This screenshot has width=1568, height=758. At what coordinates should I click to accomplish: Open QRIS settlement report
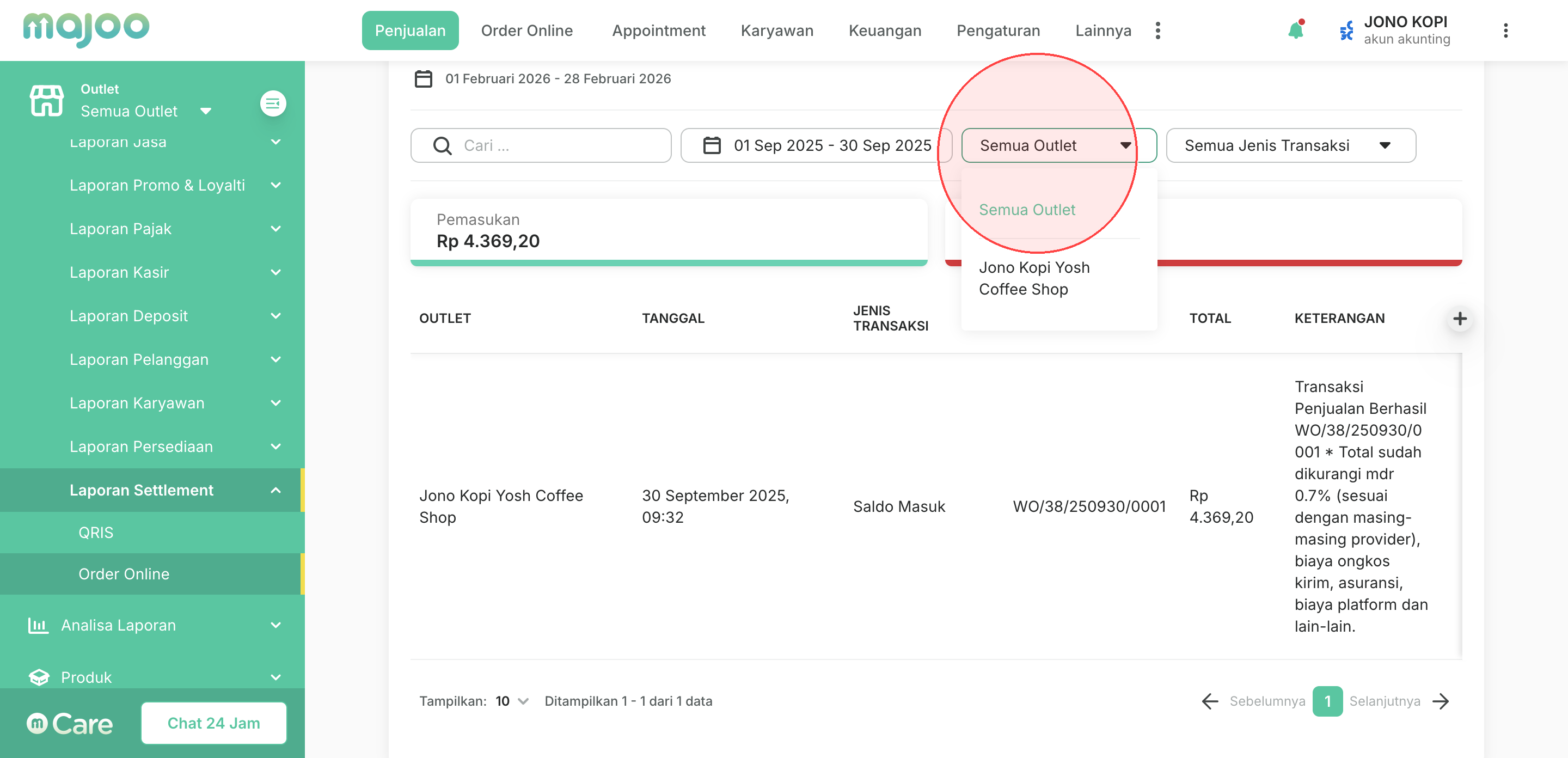pos(96,533)
